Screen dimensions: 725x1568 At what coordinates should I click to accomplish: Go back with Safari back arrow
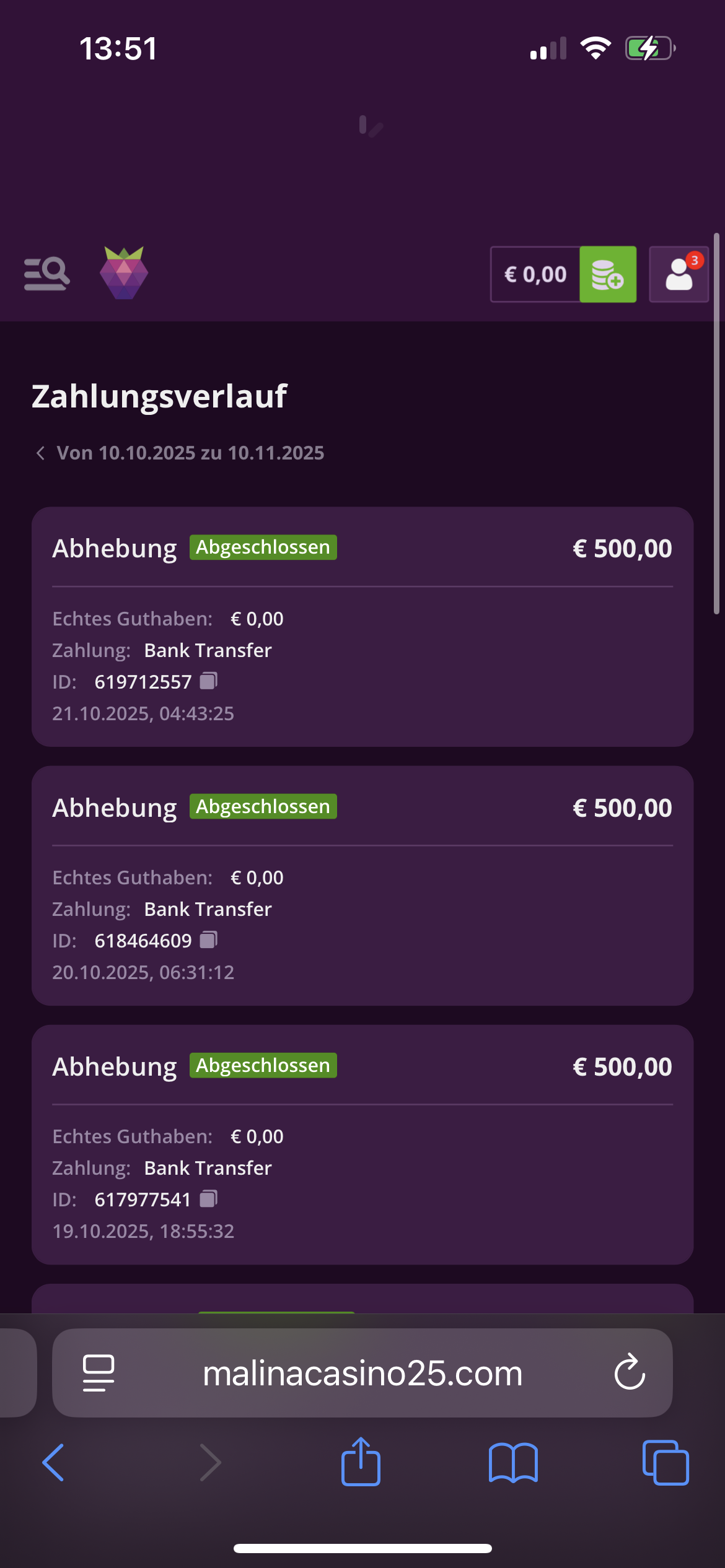53,1463
